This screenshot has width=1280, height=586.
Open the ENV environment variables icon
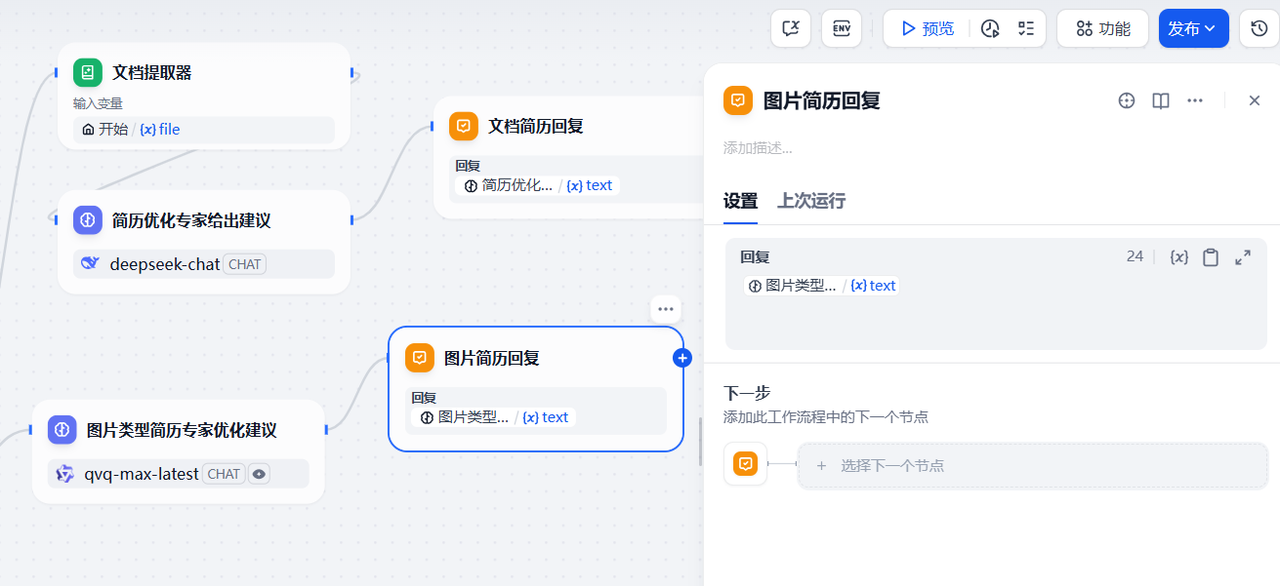coord(841,28)
